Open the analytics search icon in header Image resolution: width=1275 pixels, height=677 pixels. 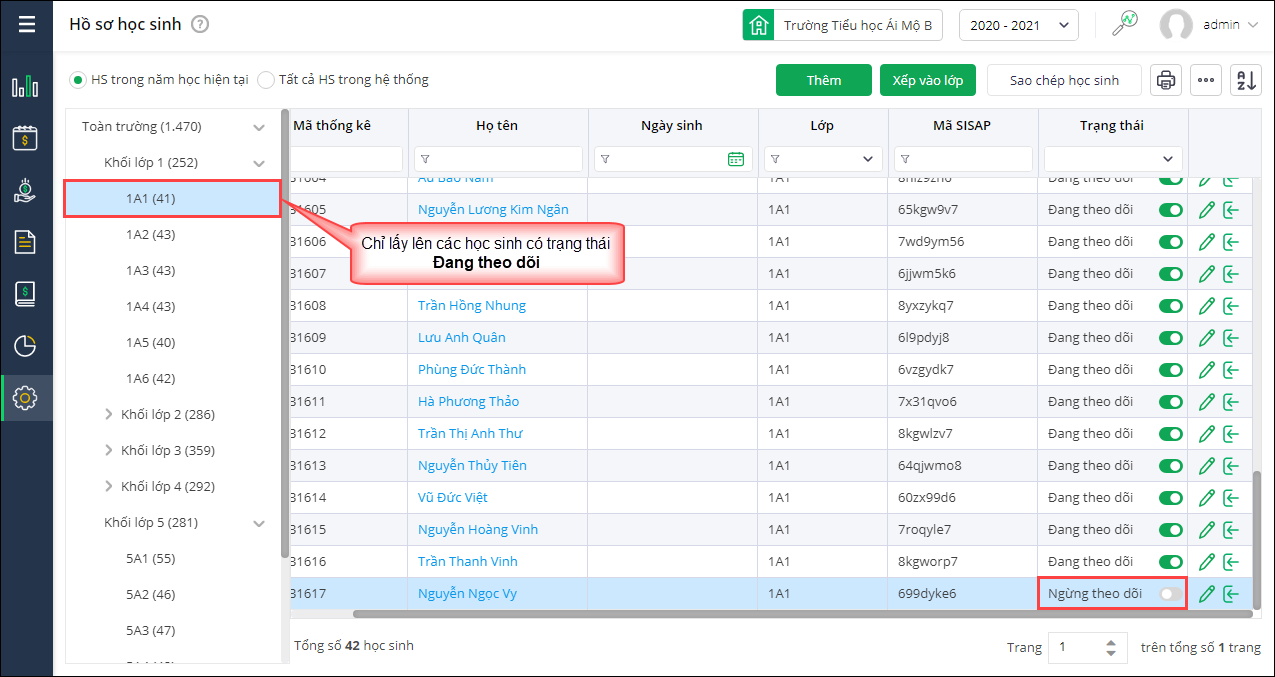(x=1125, y=24)
